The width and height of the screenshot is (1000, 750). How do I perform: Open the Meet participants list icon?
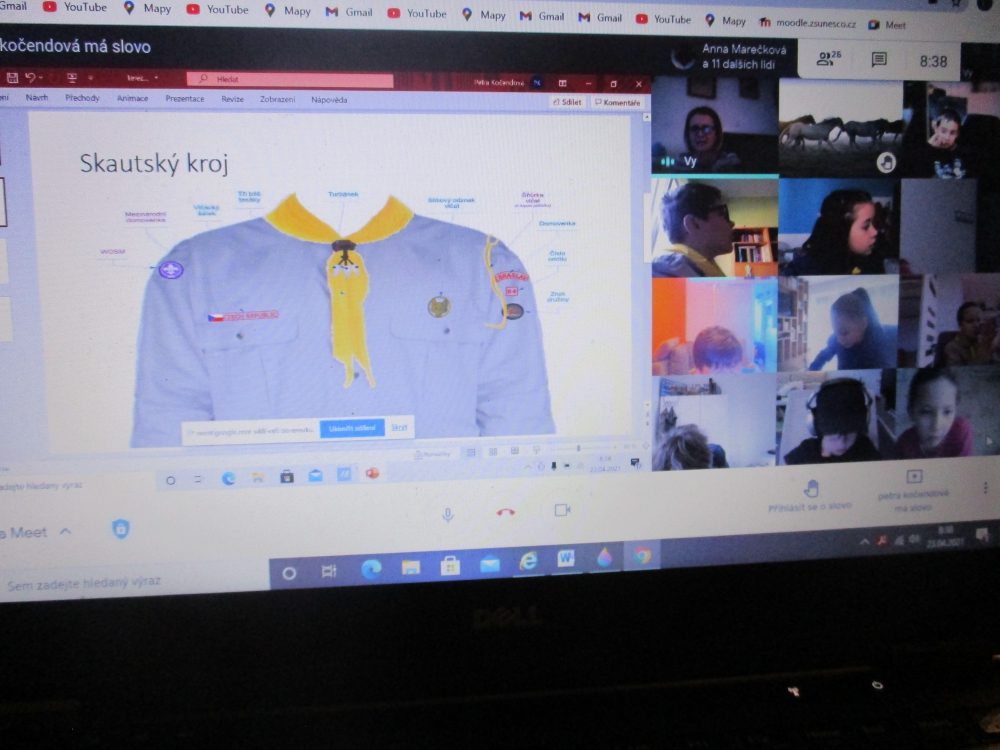(828, 58)
